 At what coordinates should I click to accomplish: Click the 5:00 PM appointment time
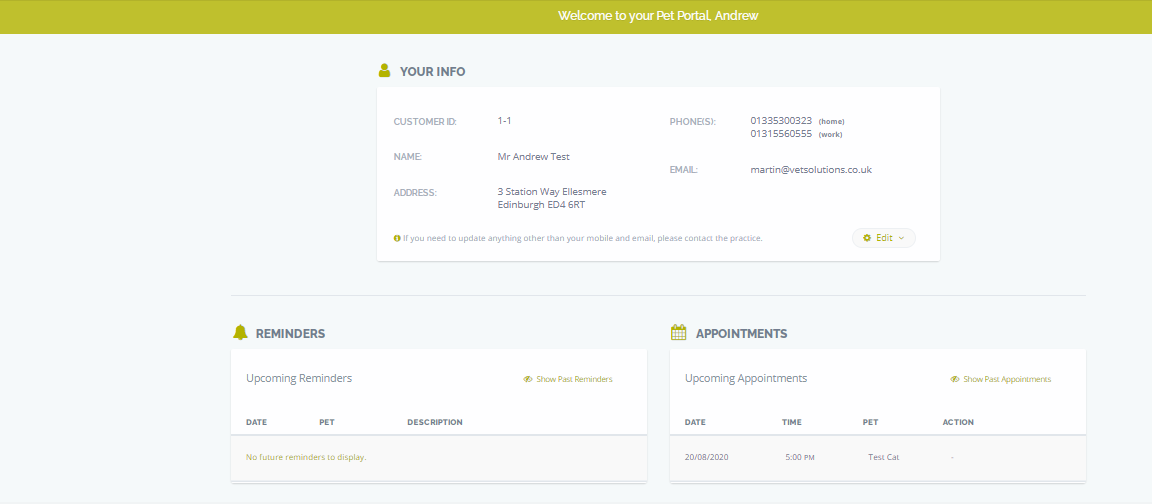pos(800,457)
